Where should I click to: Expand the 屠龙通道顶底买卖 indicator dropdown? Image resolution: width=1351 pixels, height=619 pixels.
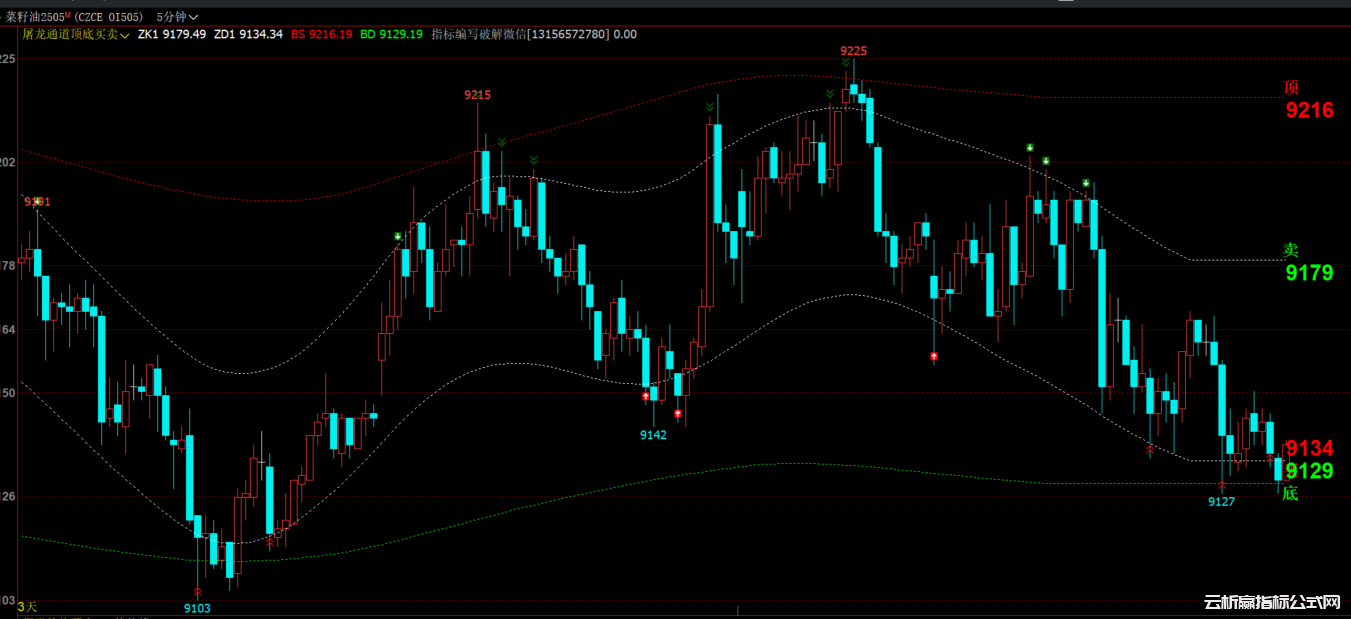(x=76, y=34)
